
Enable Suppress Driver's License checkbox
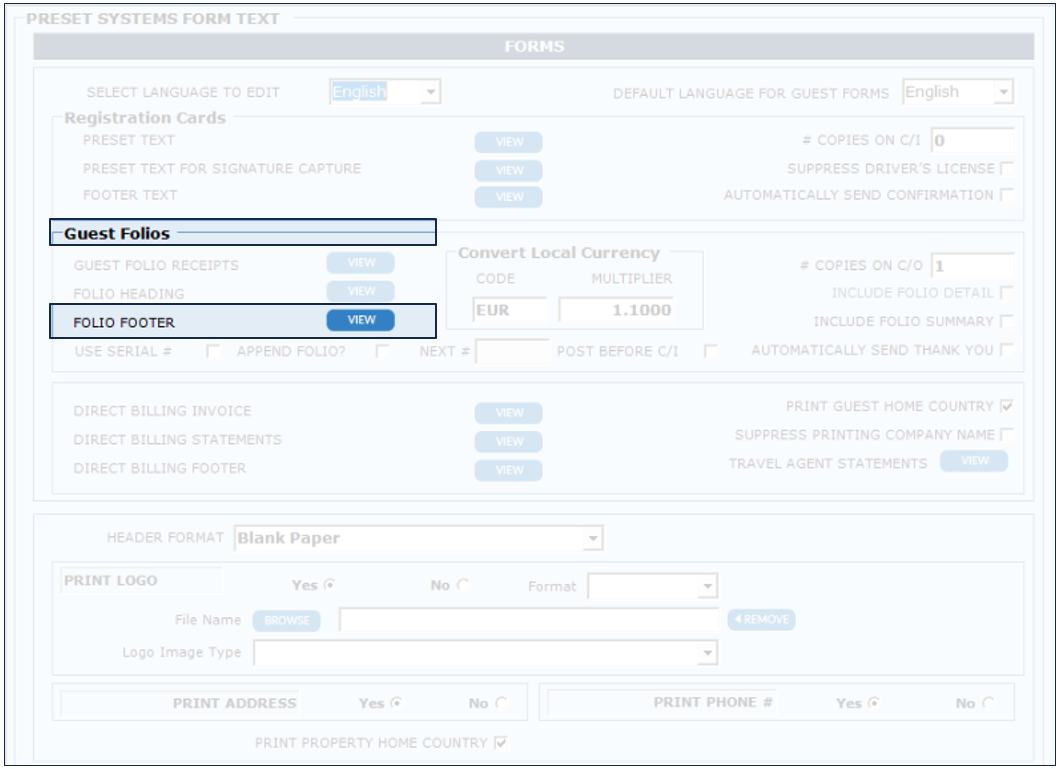[1006, 169]
